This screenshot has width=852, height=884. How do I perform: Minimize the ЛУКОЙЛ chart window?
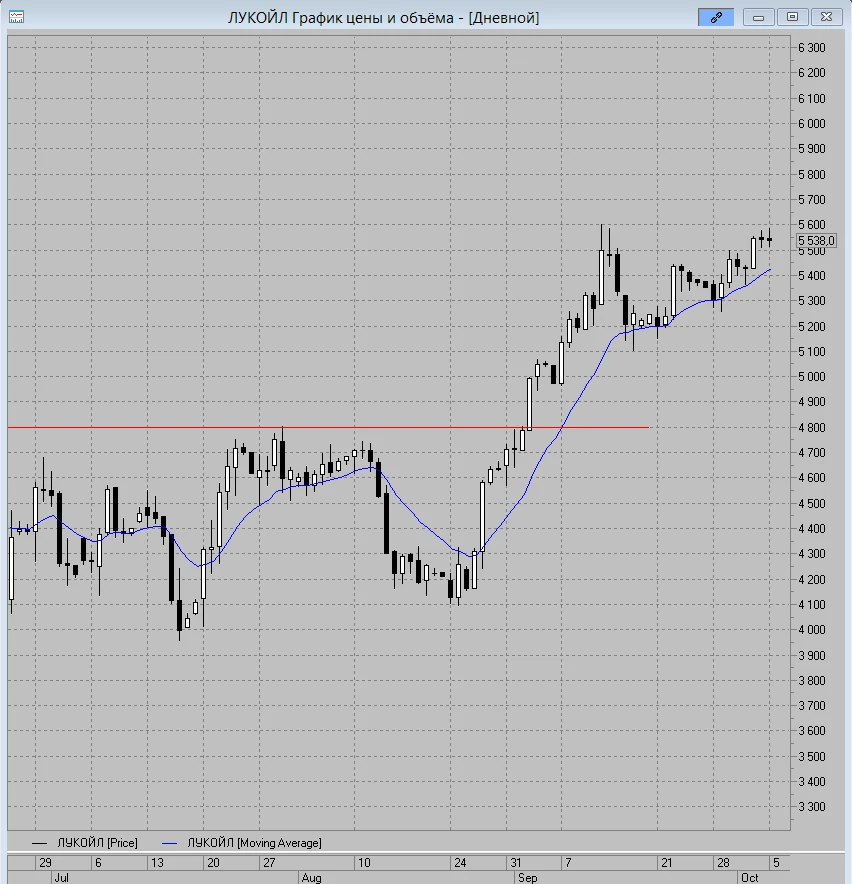758,17
